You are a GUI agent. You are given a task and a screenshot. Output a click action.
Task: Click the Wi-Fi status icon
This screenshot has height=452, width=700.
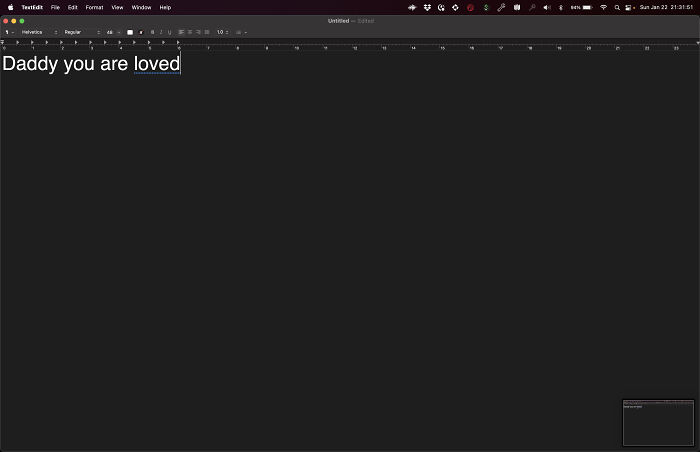pos(603,7)
